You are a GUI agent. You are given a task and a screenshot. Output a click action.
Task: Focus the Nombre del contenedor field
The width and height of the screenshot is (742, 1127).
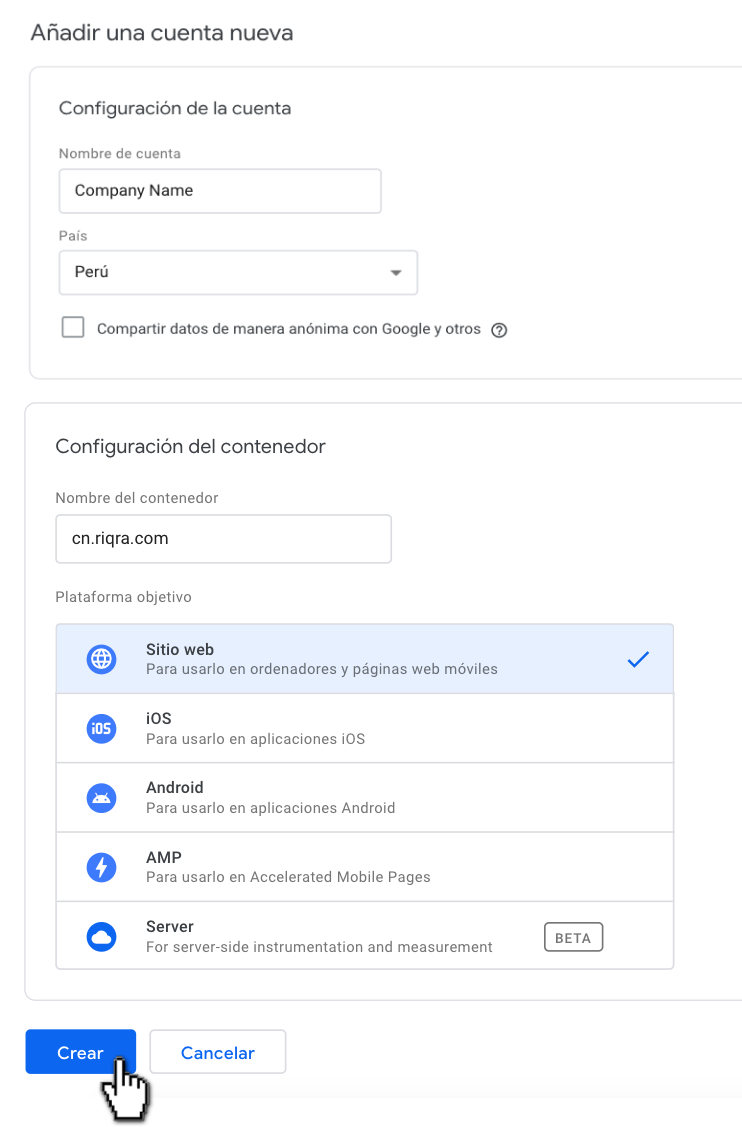coord(224,538)
